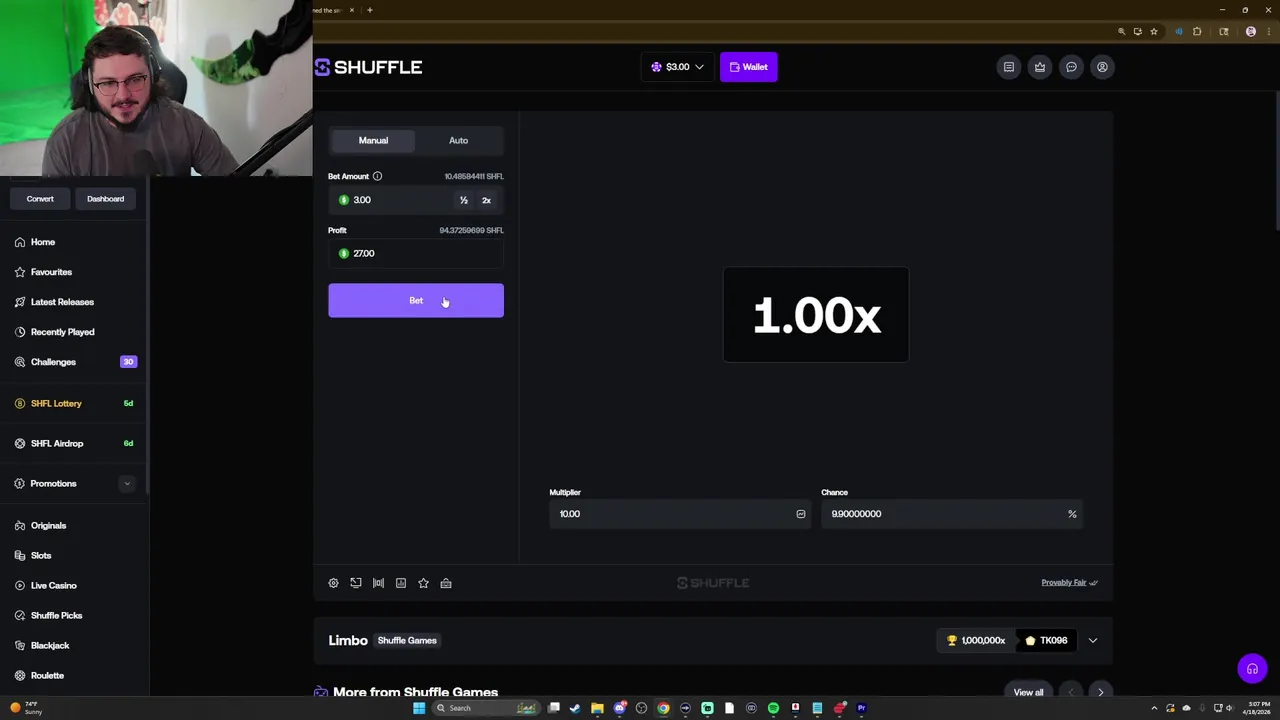Click browser zoom magnifier icon
This screenshot has width=1280, height=720.
1121,31
